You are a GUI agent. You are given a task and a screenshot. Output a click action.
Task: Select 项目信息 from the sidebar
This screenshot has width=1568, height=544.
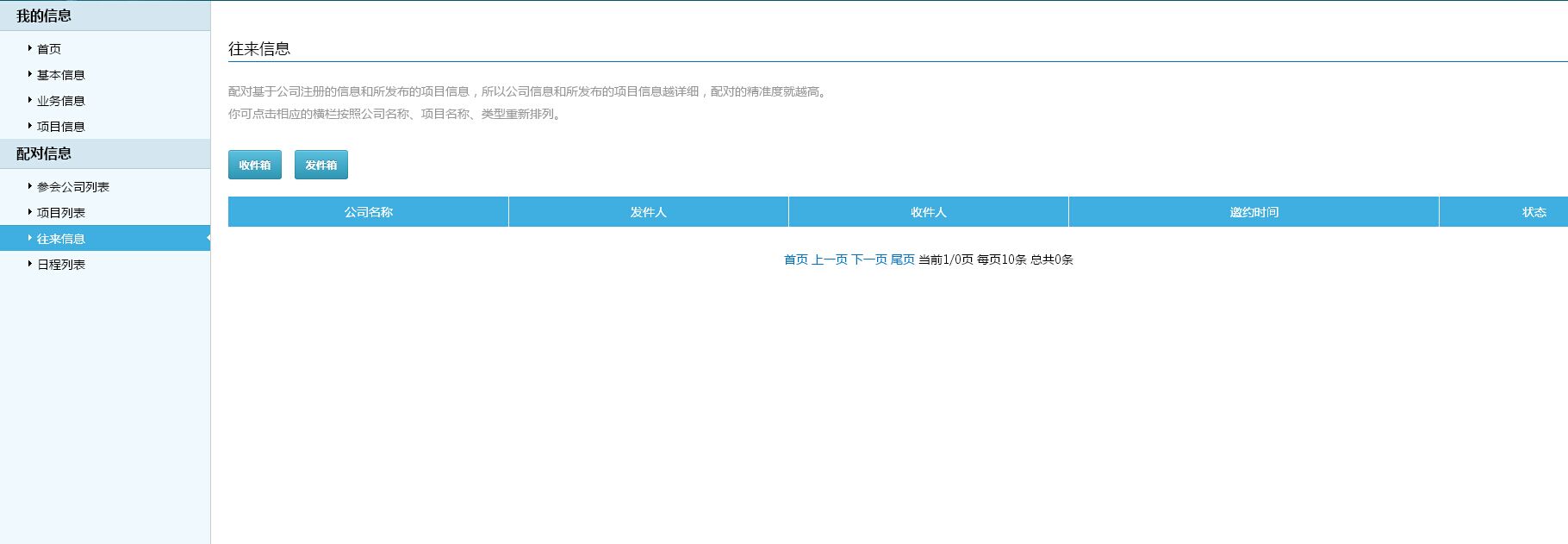pyautogui.click(x=60, y=127)
